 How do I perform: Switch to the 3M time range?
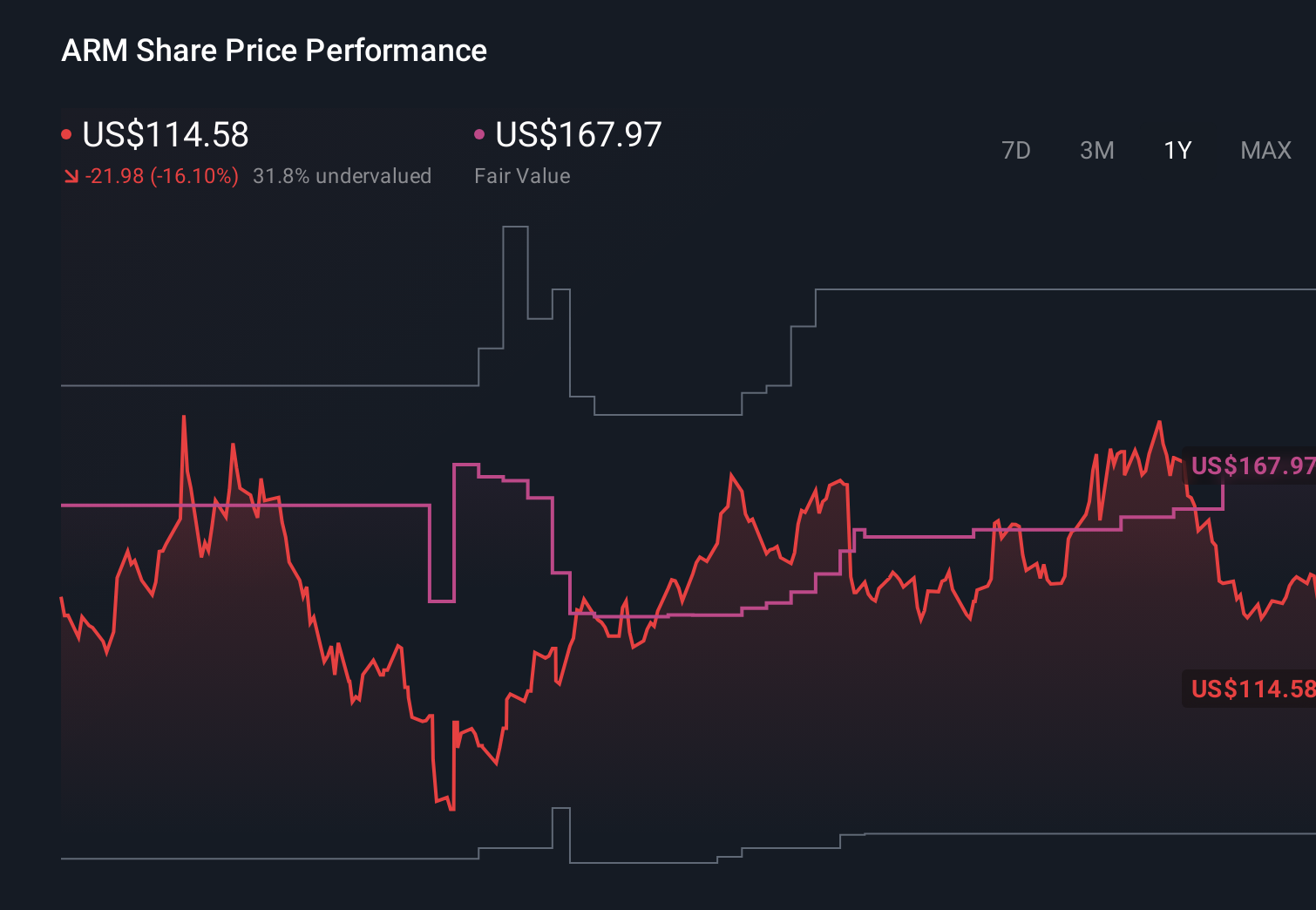(1096, 150)
